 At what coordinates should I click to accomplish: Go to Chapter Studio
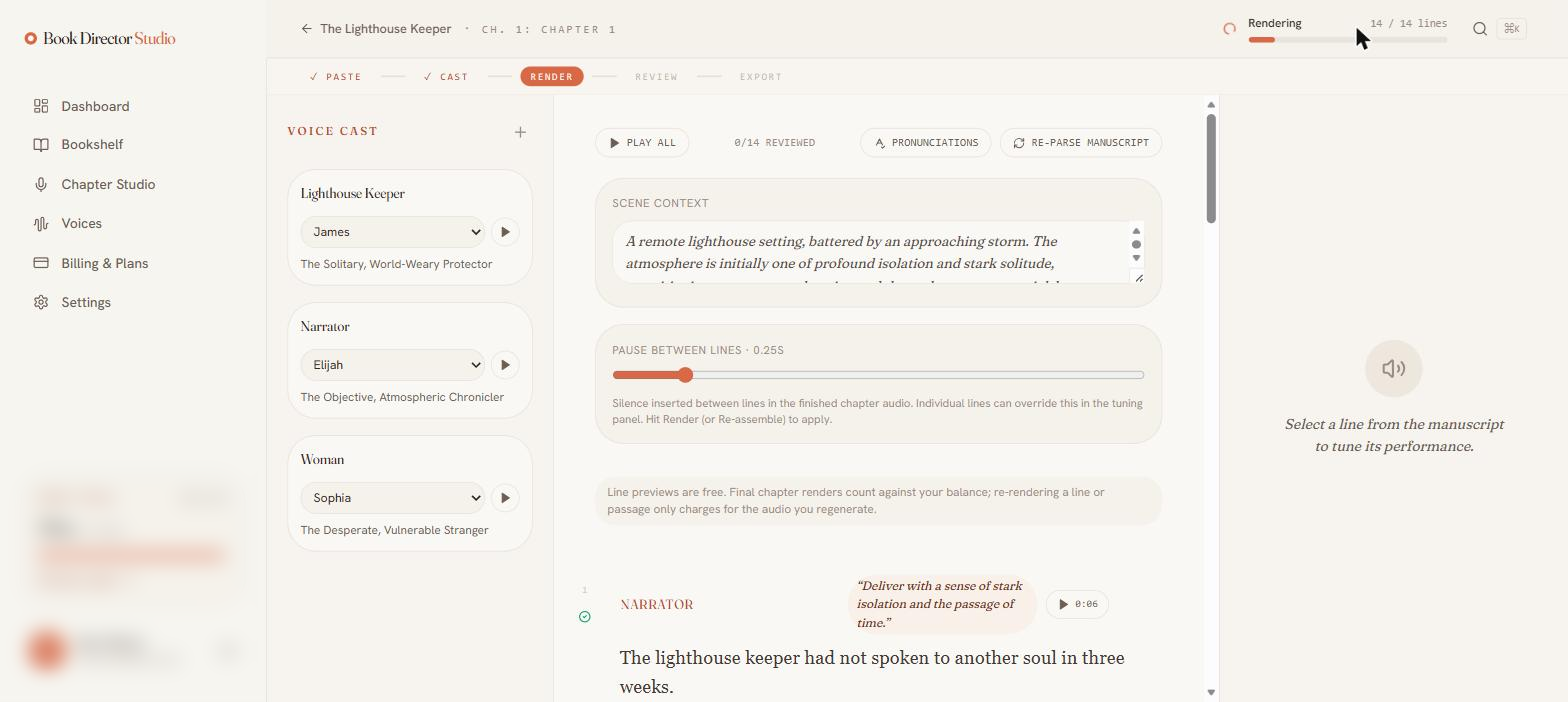pyautogui.click(x=108, y=184)
